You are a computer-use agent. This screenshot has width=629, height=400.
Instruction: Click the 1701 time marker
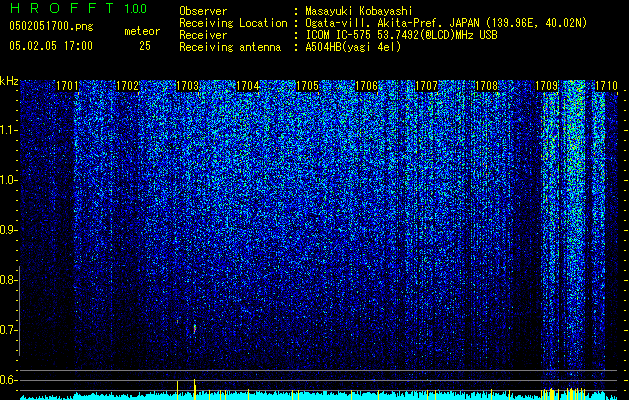[x=67, y=86]
